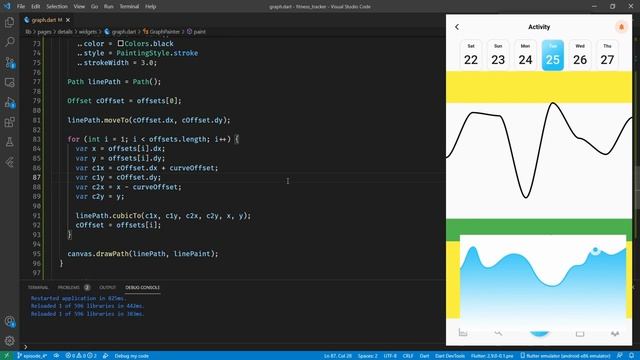This screenshot has width=640, height=360.
Task: Open the Run menu
Action: click(109, 7)
